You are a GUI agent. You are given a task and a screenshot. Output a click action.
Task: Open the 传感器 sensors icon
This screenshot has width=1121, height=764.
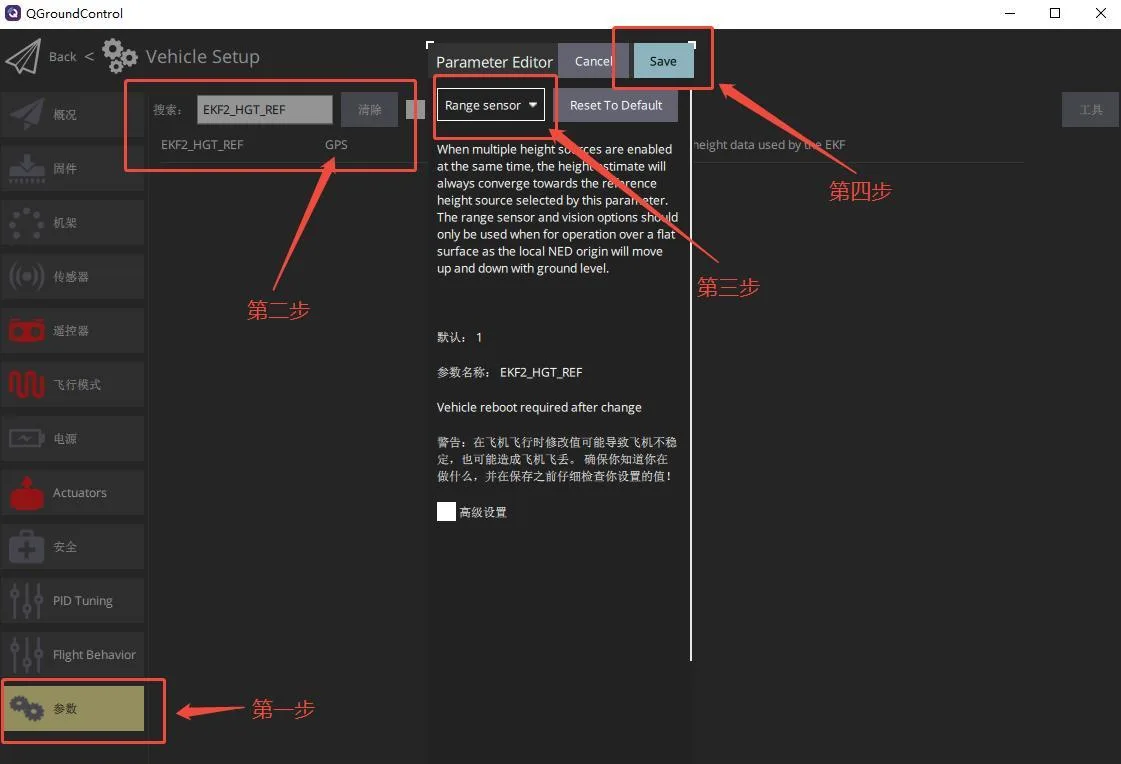[26, 277]
